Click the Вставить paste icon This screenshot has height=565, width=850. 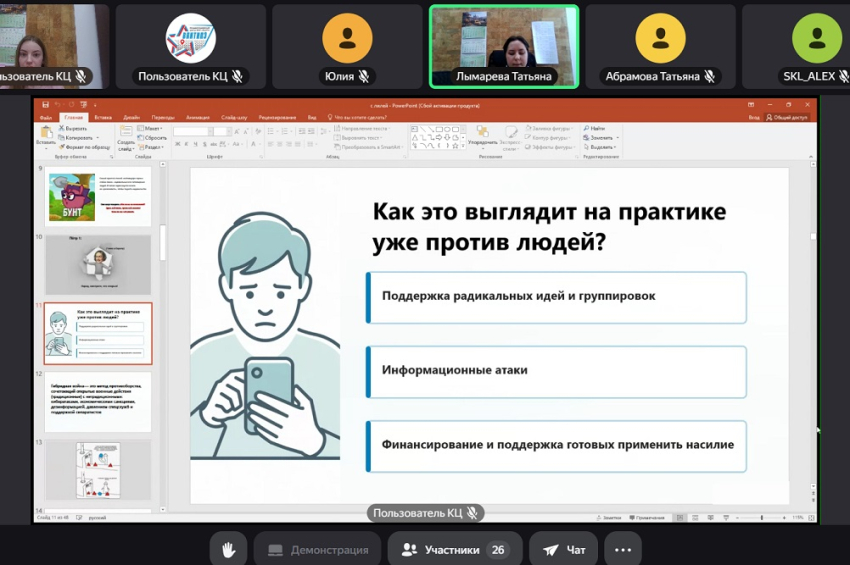pos(46,134)
